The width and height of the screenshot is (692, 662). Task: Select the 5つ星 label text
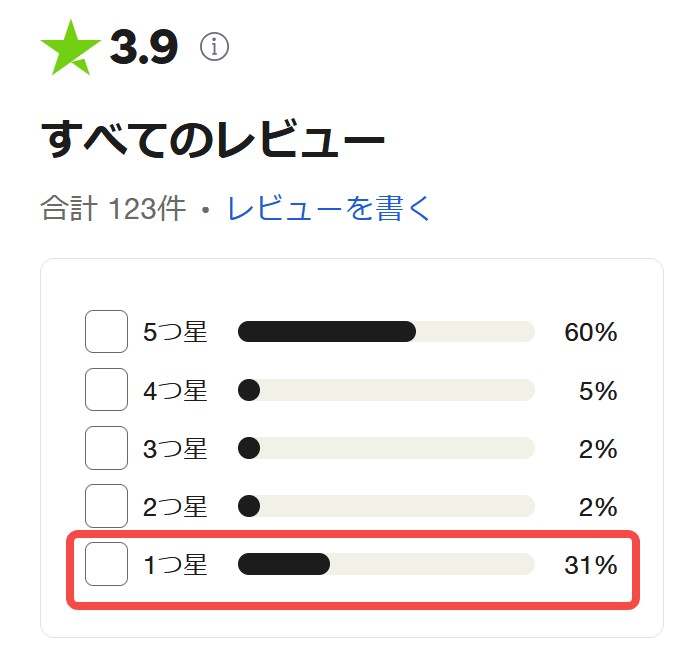coord(175,332)
